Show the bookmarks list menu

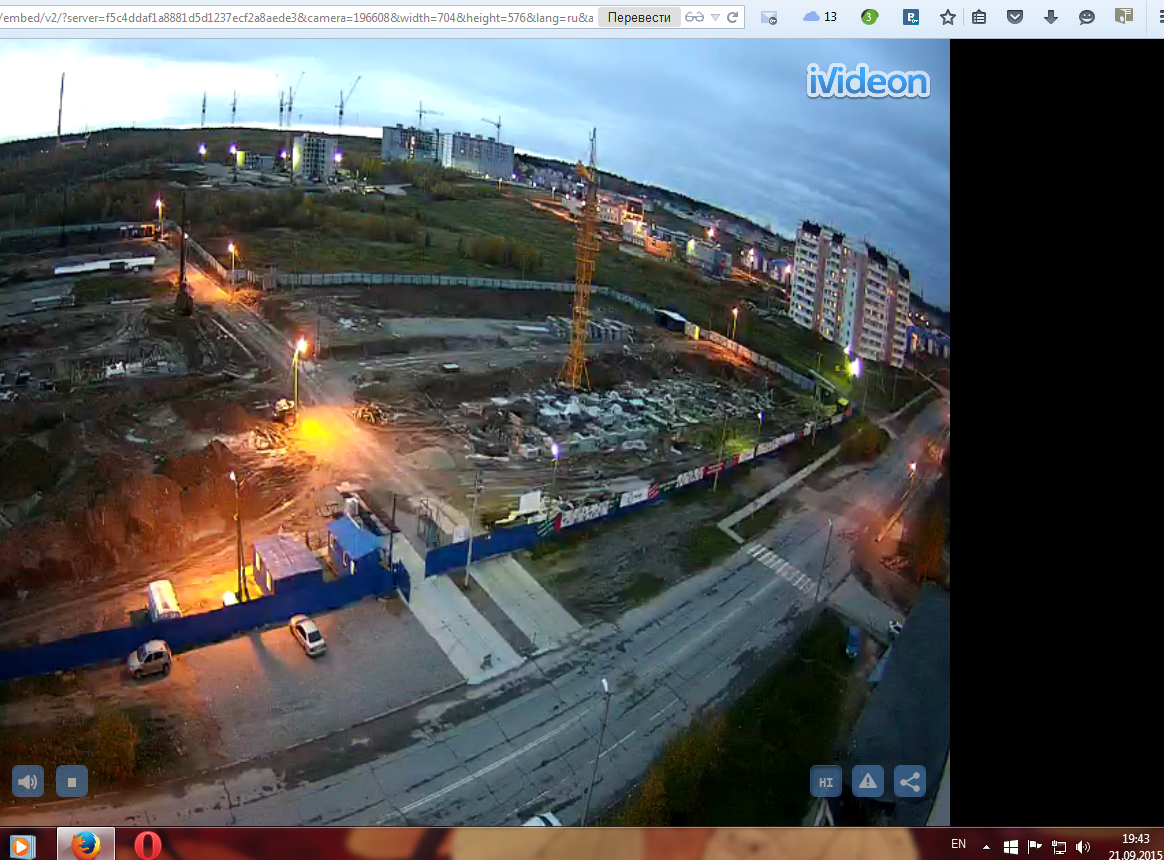pyautogui.click(x=979, y=17)
